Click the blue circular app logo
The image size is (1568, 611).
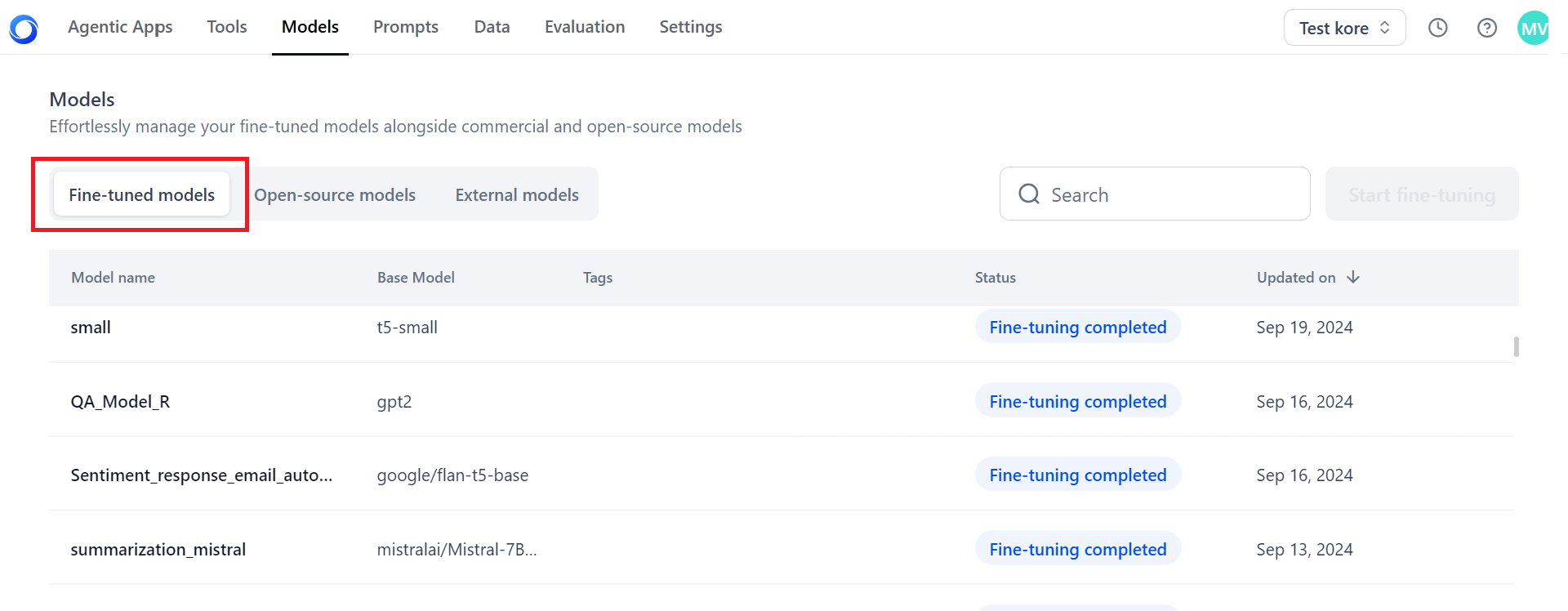(x=24, y=29)
